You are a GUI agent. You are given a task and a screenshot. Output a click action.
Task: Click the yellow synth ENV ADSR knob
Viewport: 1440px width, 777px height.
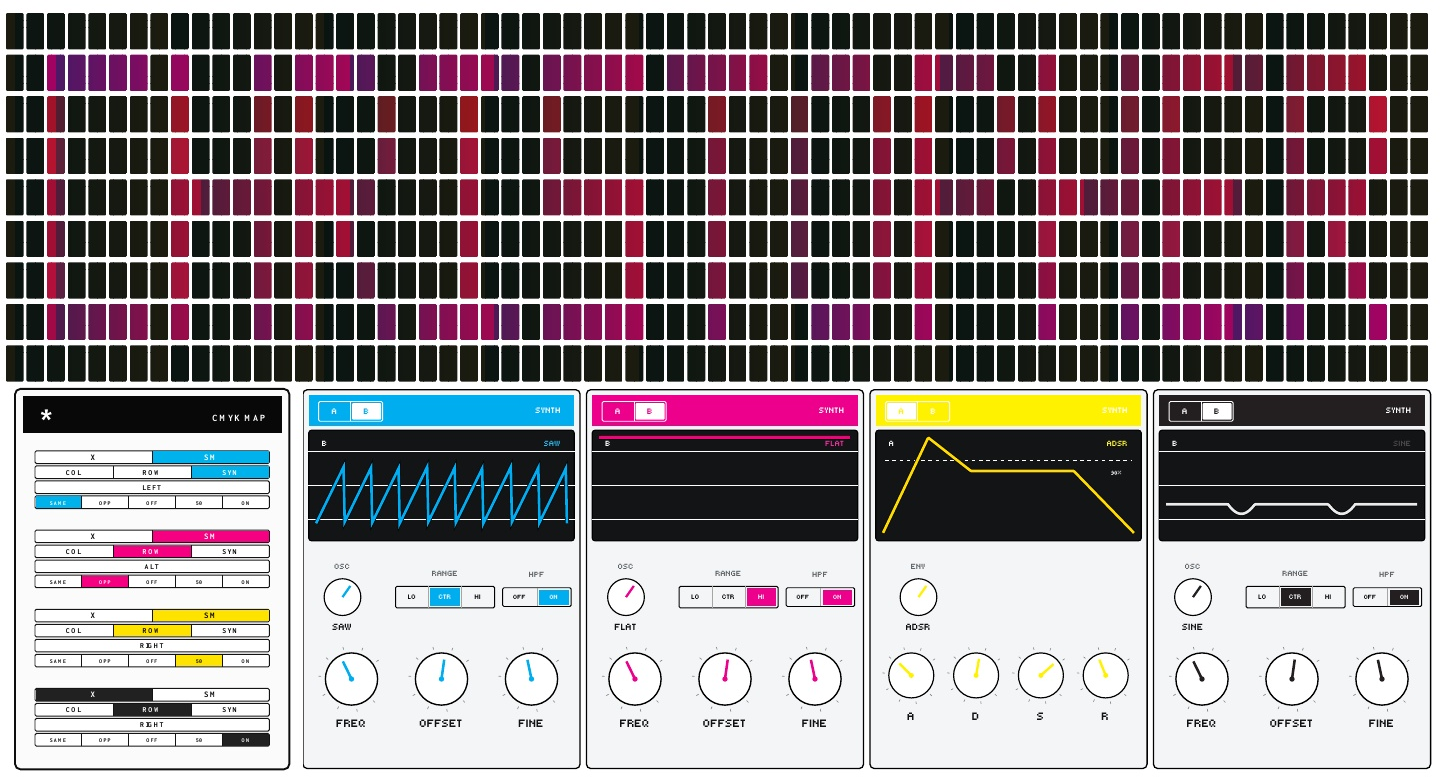pos(918,597)
